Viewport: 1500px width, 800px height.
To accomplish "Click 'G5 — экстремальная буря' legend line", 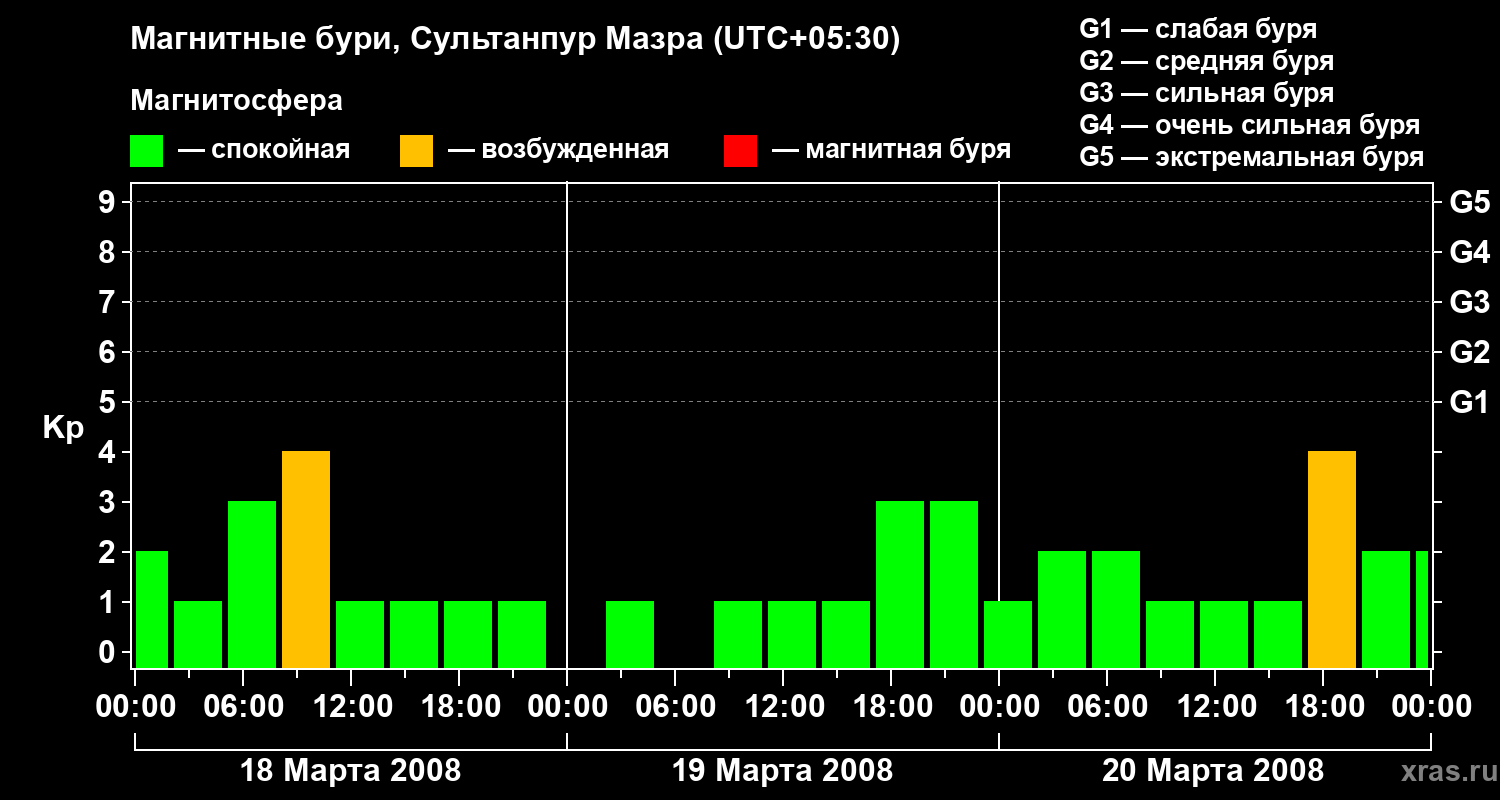I will [x=1251, y=157].
